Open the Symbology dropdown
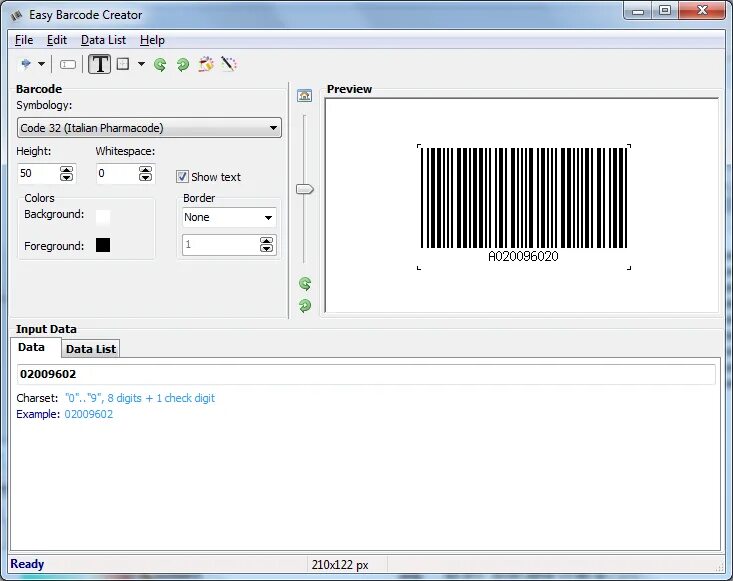 pyautogui.click(x=149, y=128)
